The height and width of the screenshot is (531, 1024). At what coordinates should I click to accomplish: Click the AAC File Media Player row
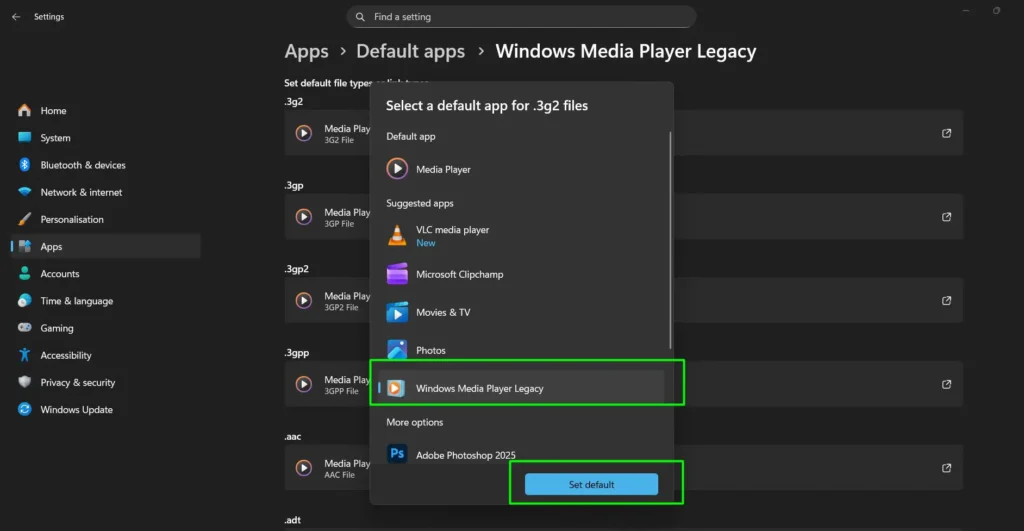coord(624,468)
